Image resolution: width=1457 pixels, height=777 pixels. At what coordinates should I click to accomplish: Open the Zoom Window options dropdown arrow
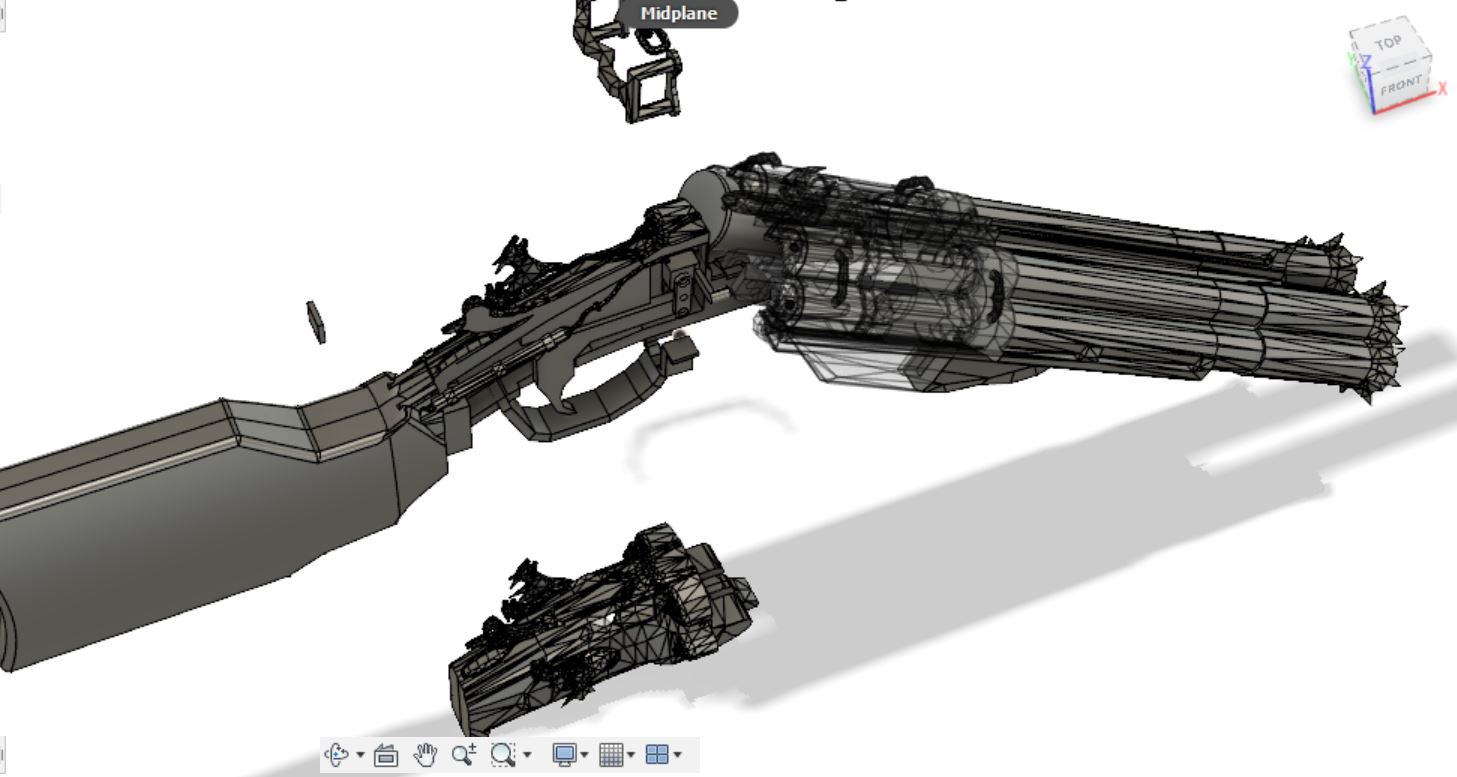click(528, 755)
